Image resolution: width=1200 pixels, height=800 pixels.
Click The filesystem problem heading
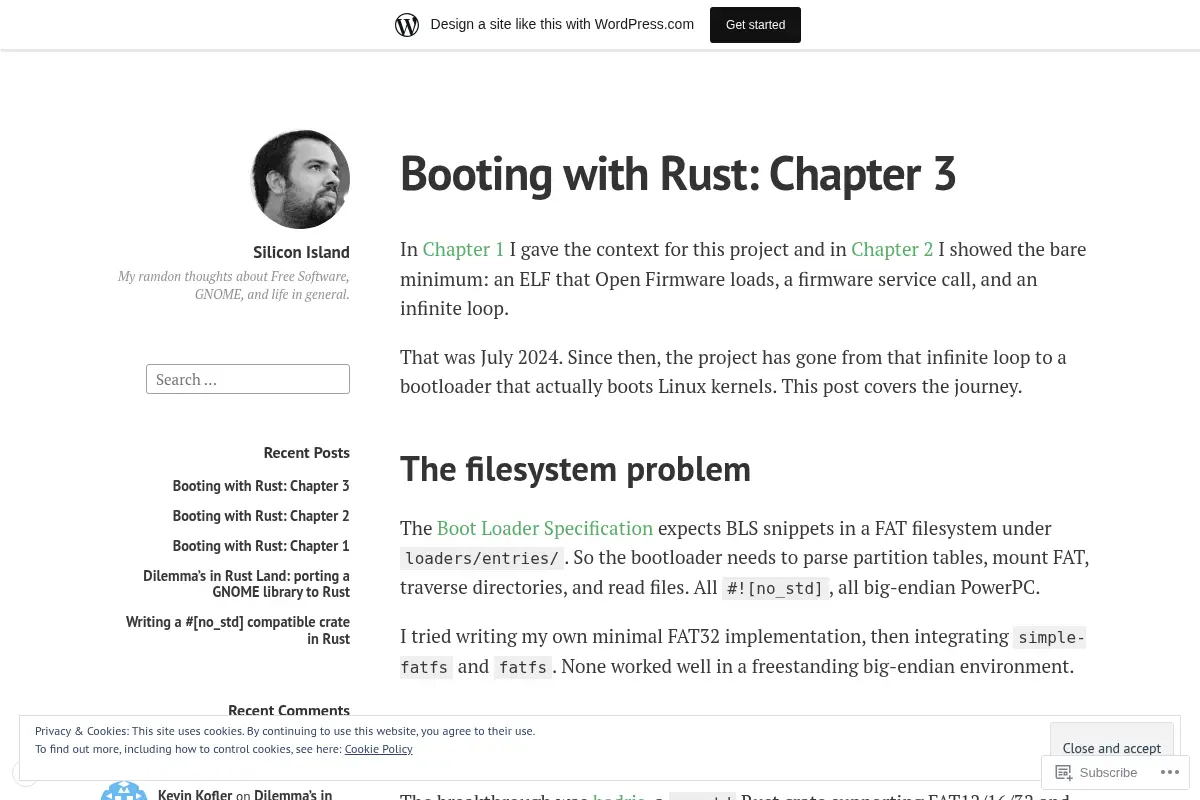(x=575, y=468)
